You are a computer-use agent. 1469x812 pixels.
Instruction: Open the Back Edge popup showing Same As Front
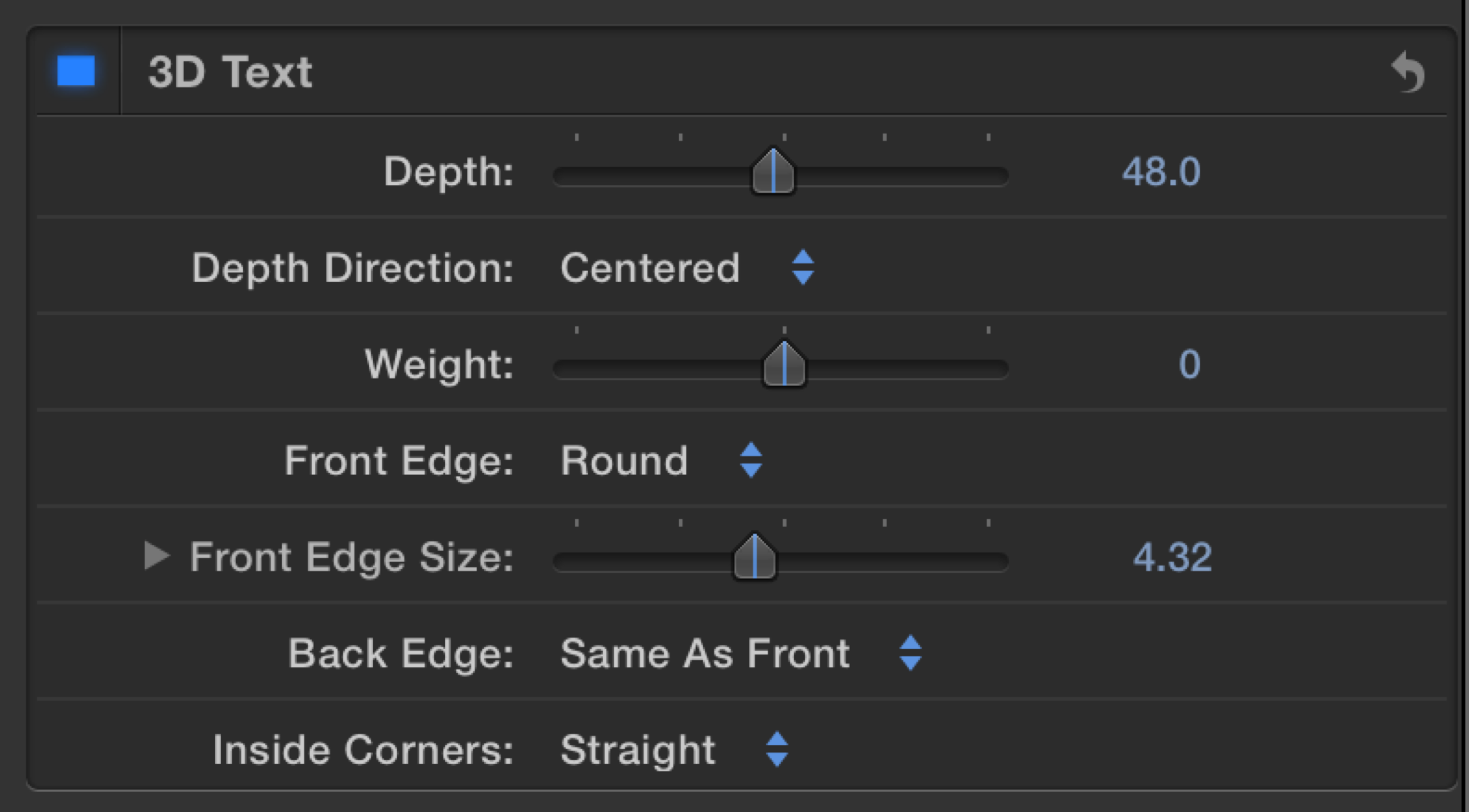click(x=705, y=654)
